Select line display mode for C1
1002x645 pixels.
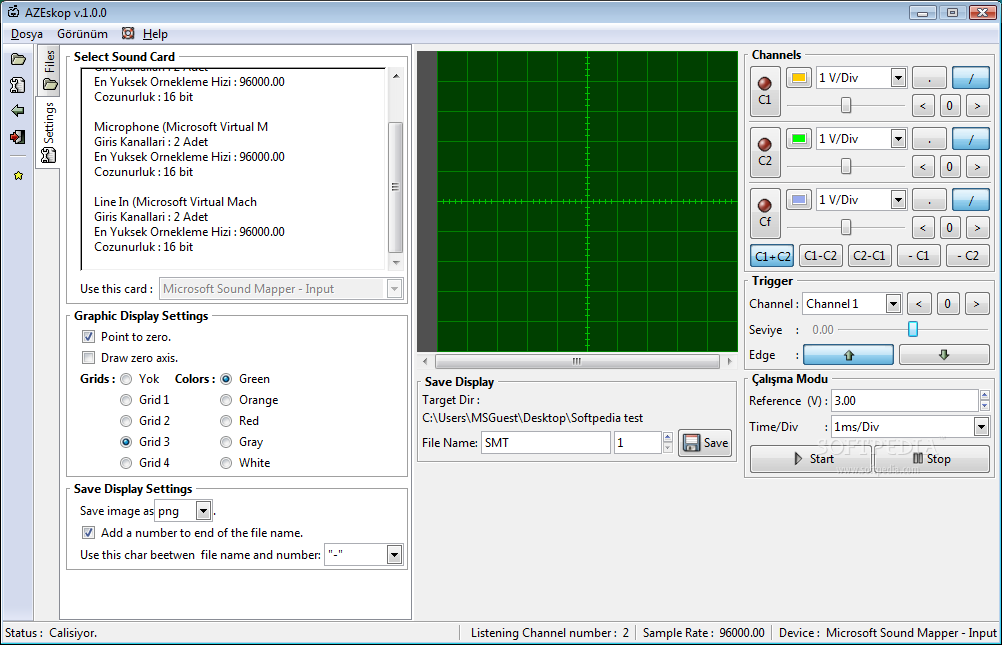click(x=970, y=78)
